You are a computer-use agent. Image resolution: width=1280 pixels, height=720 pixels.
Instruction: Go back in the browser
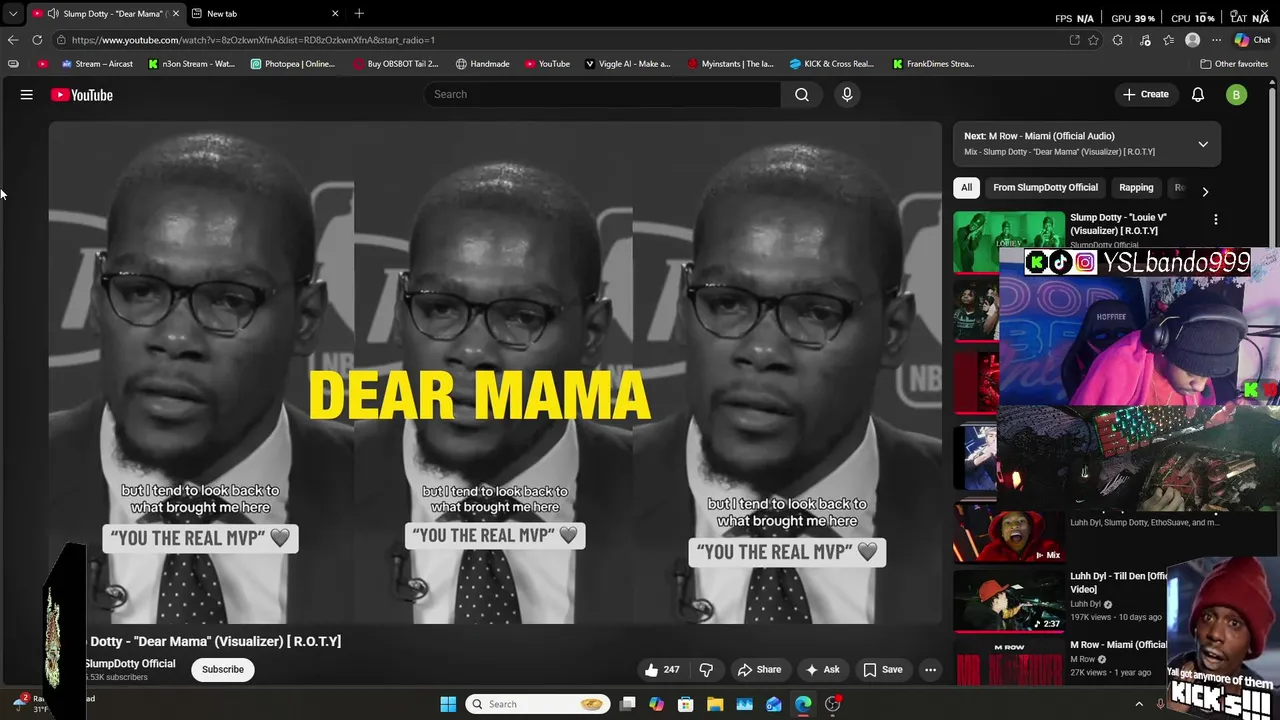(13, 40)
